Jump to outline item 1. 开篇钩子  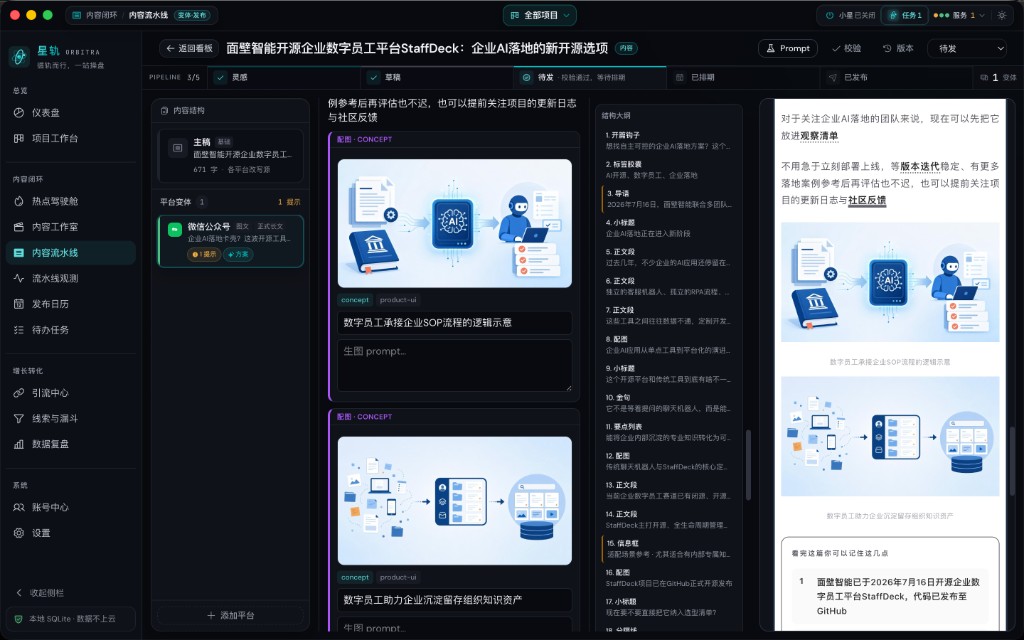click(x=669, y=140)
